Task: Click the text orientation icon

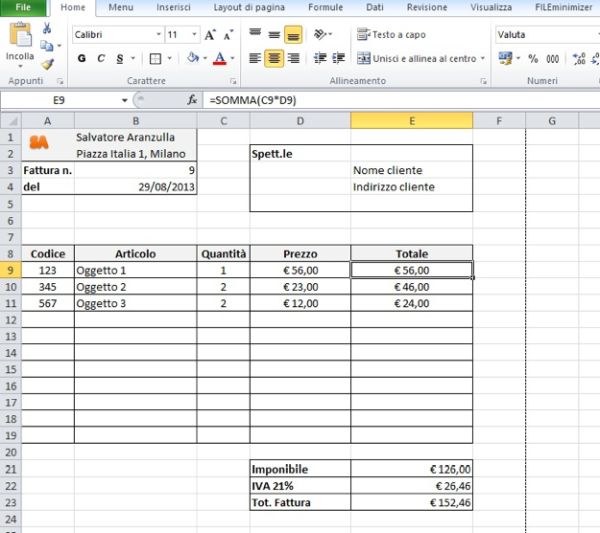Action: click(x=320, y=35)
